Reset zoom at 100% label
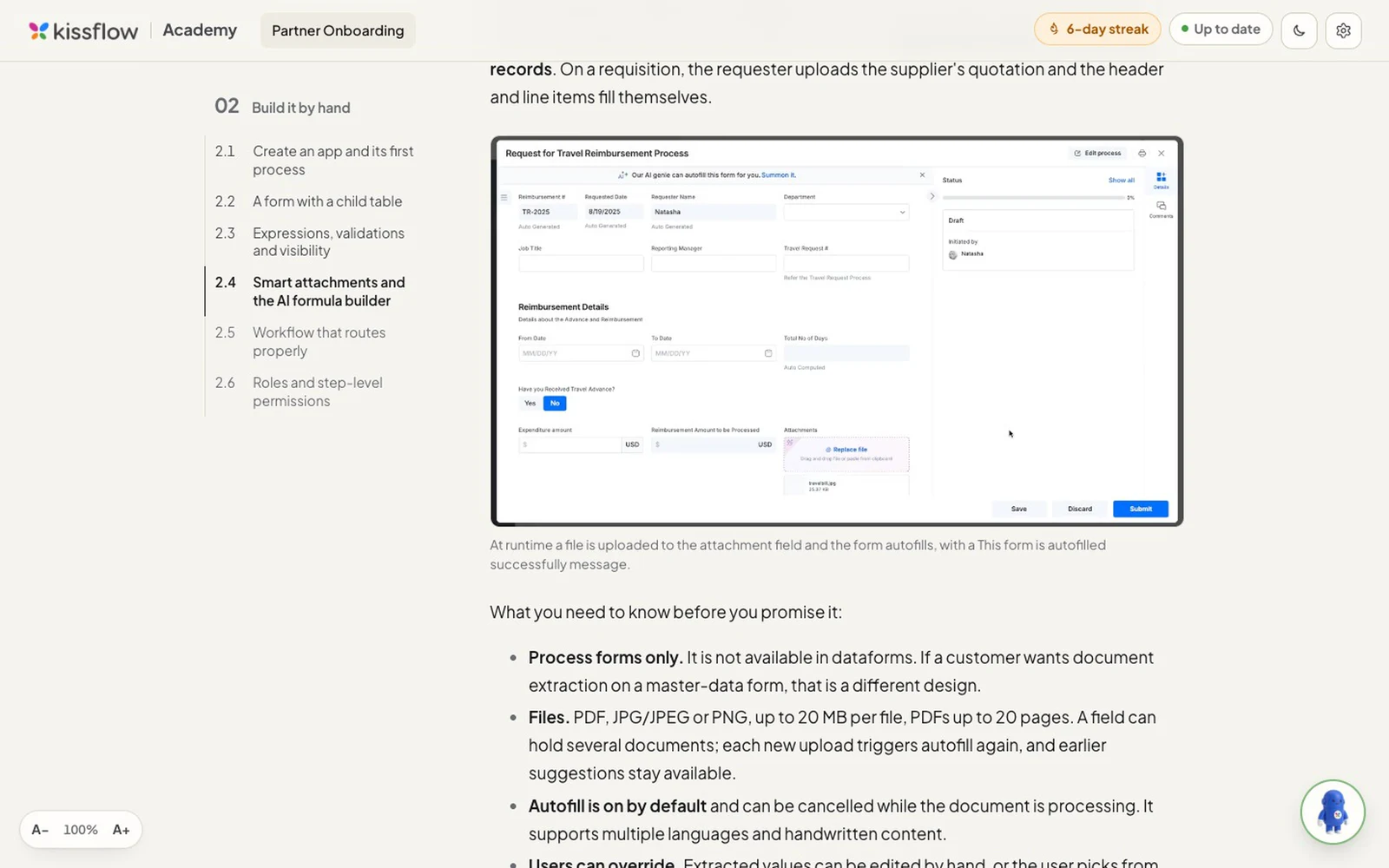1389x868 pixels. coord(81,830)
